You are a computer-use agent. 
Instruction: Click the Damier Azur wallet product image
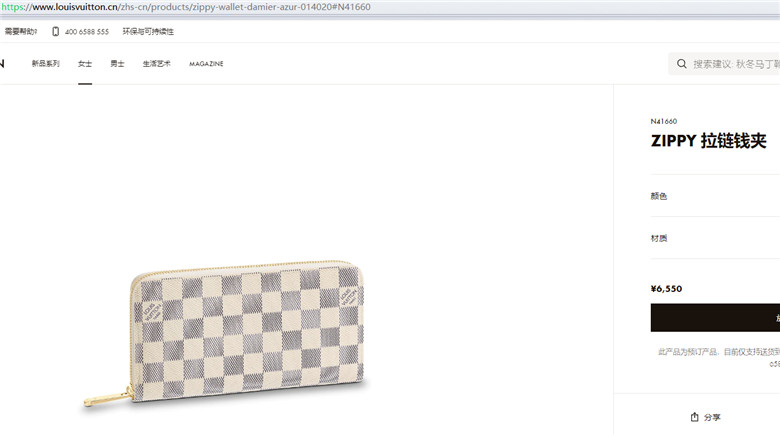pos(224,332)
